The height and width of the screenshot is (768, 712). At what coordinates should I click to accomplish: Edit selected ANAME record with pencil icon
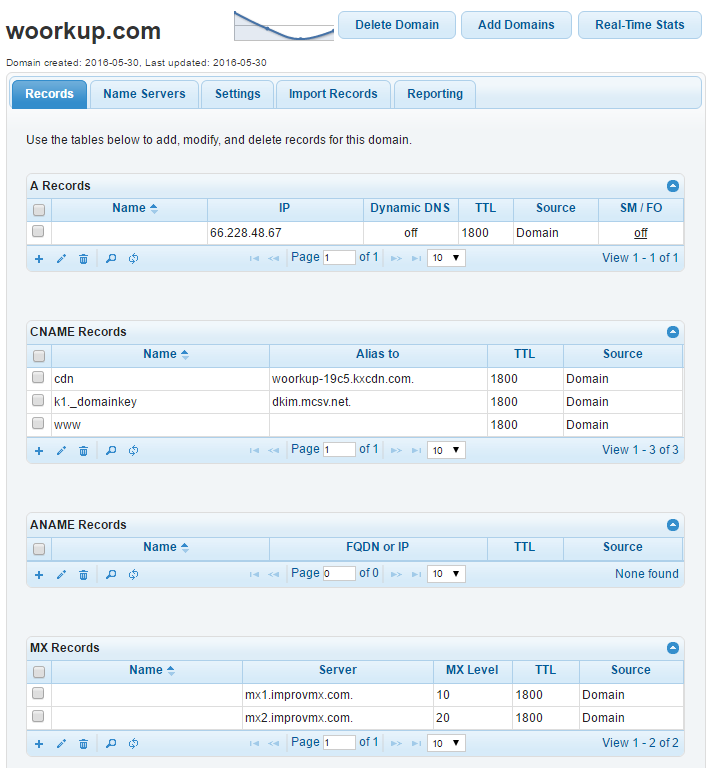click(x=61, y=575)
